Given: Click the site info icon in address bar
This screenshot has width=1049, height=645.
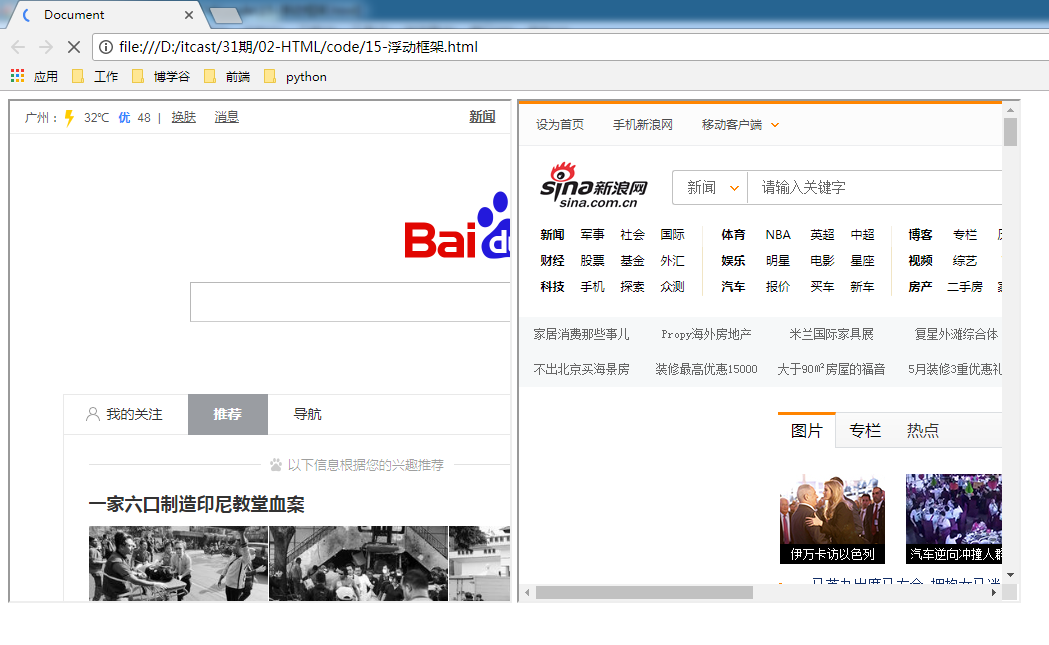Looking at the screenshot, I should click(106, 47).
